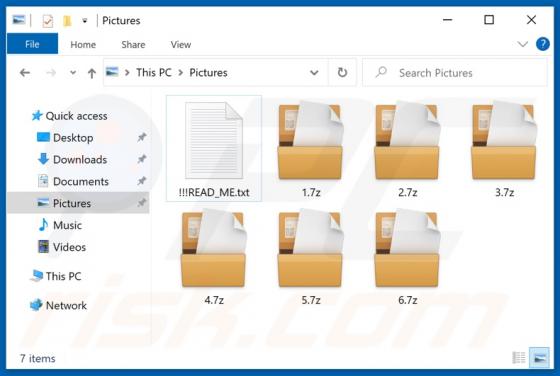This screenshot has height=376, width=560.
Task: Click the 3.7z file name label
Action: (504, 193)
